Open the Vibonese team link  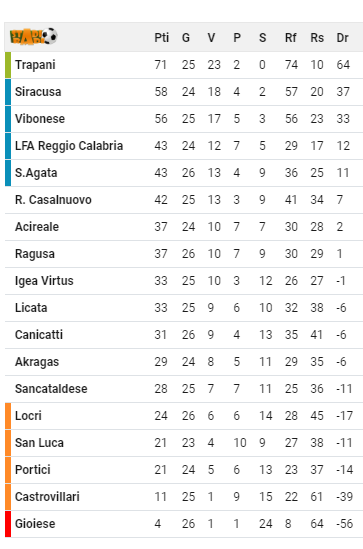point(40,119)
